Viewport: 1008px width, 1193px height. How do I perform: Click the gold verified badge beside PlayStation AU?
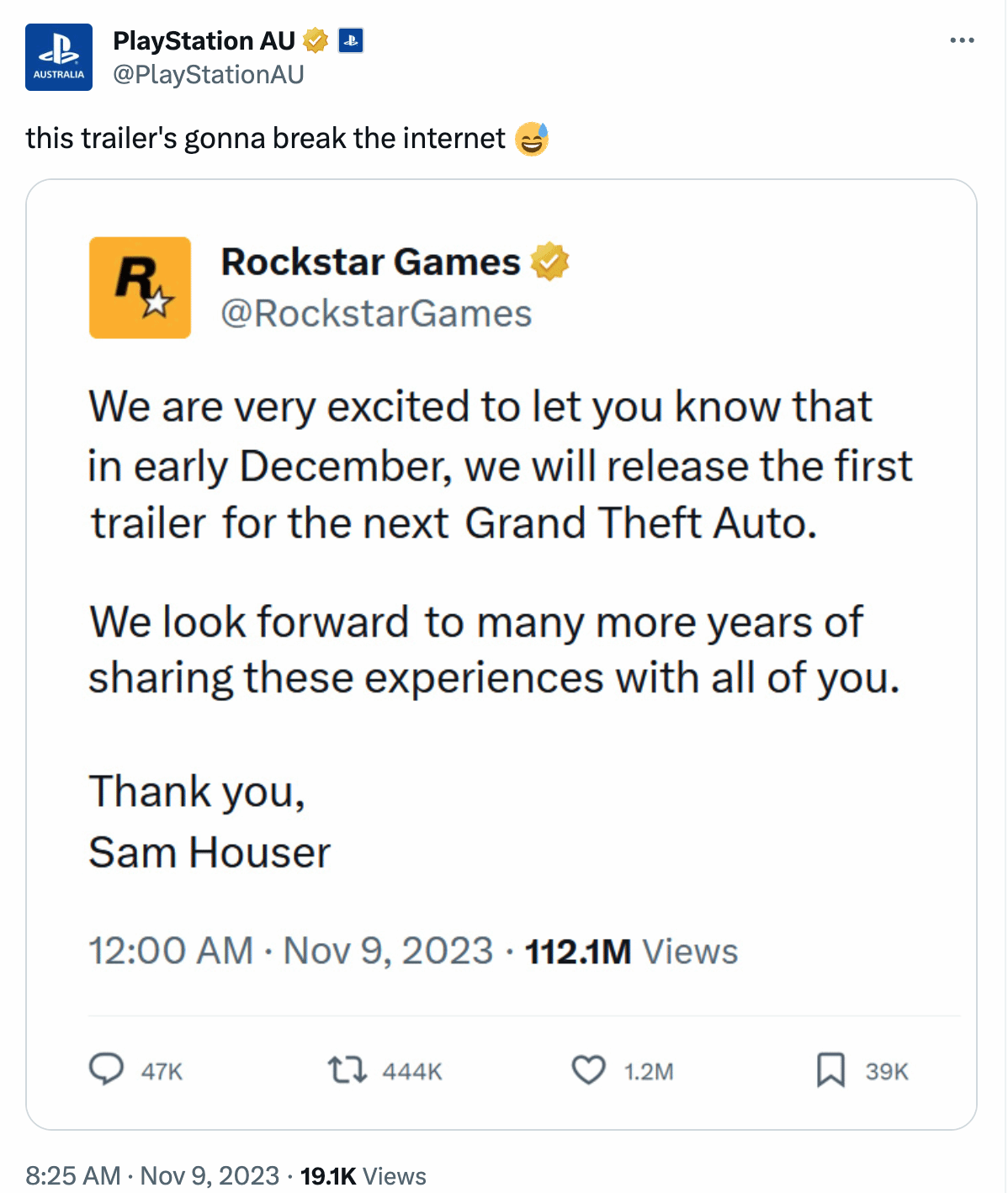coord(316,40)
